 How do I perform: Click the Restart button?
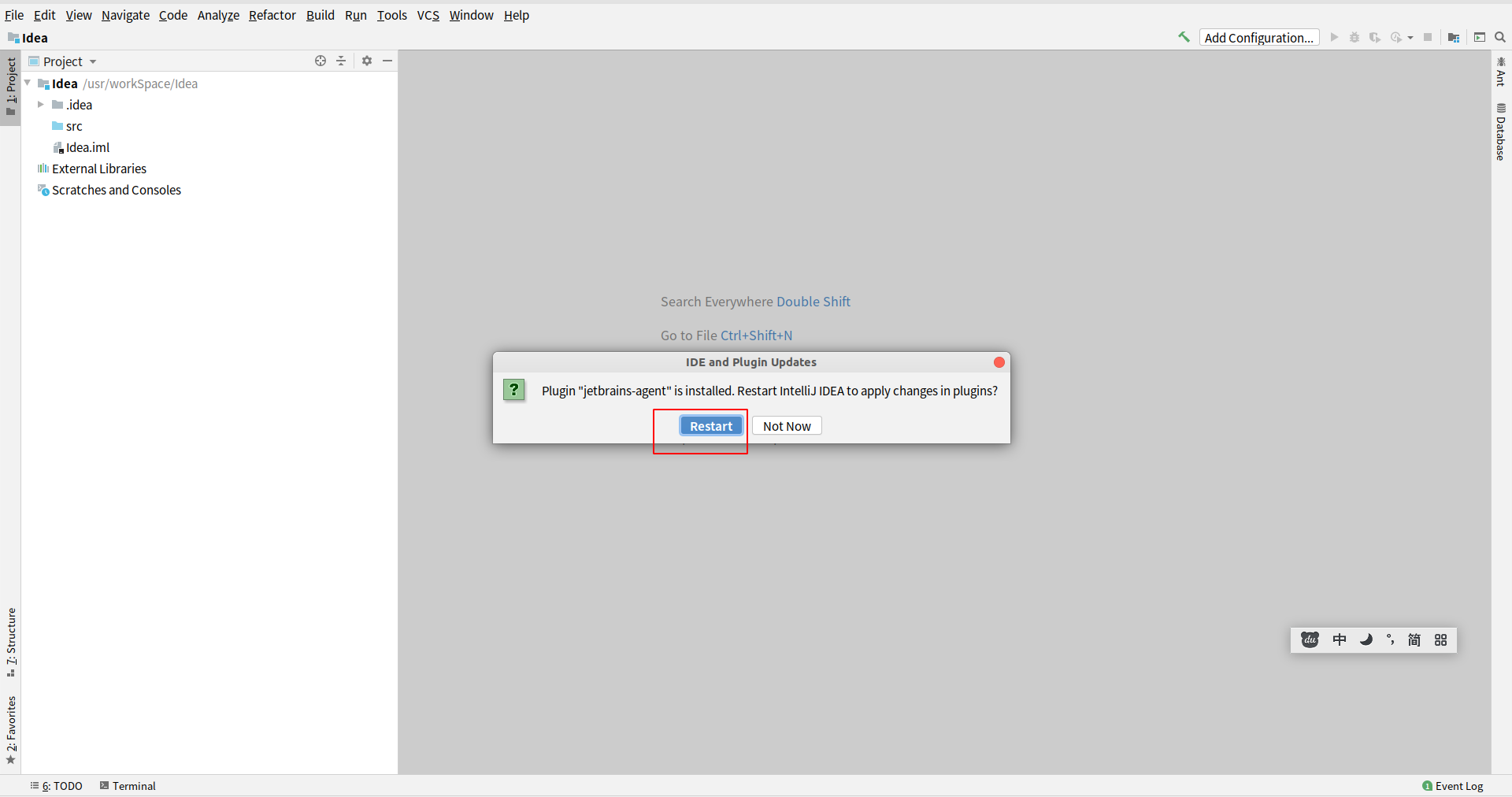[x=710, y=426]
